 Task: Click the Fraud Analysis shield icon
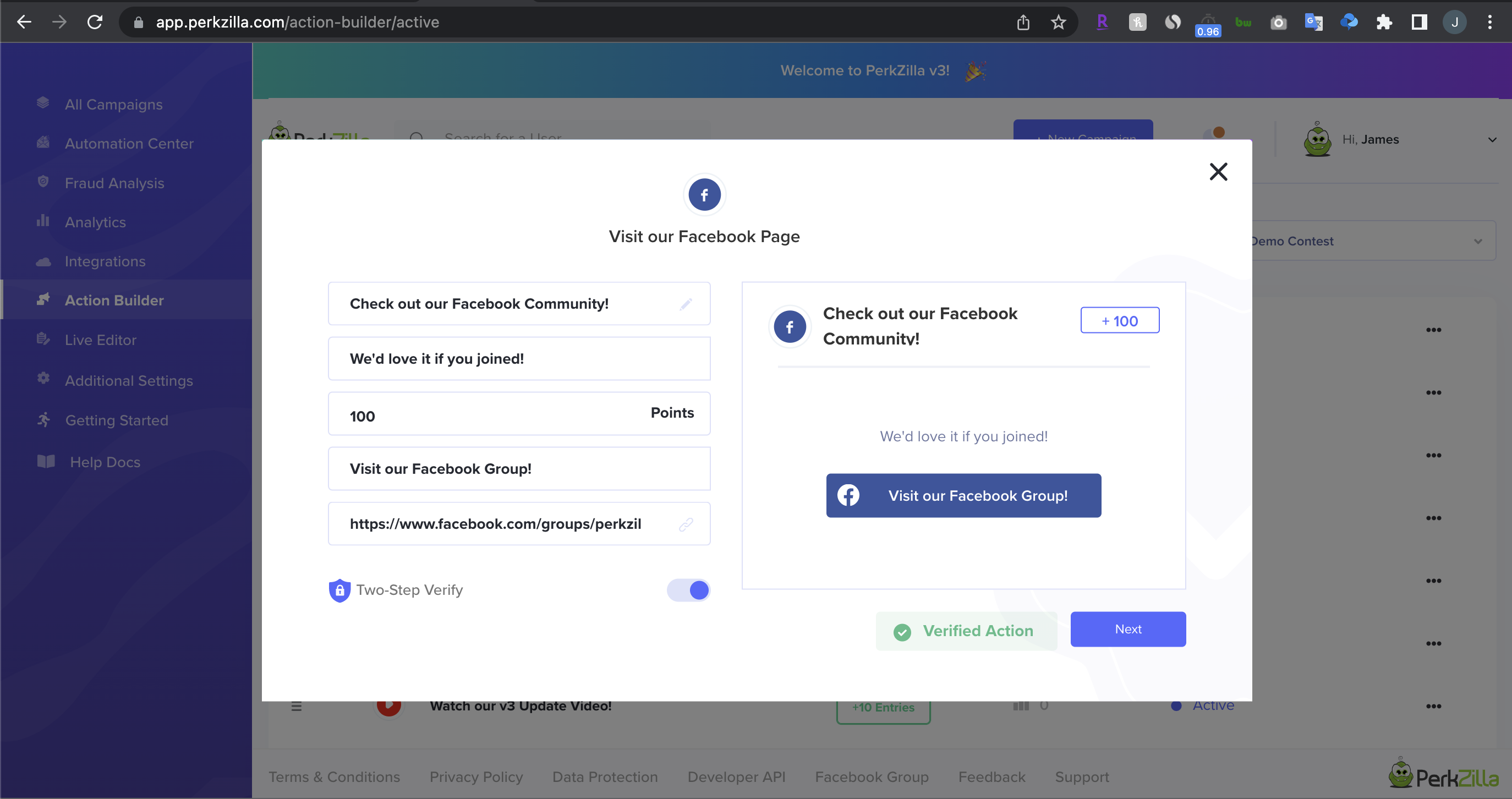(43, 182)
